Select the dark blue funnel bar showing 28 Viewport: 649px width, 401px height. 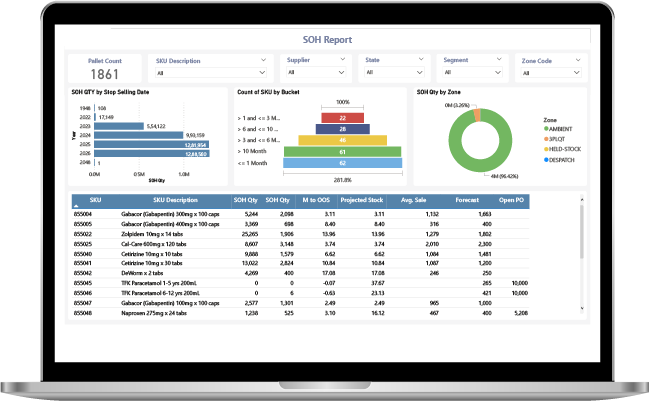pos(342,129)
